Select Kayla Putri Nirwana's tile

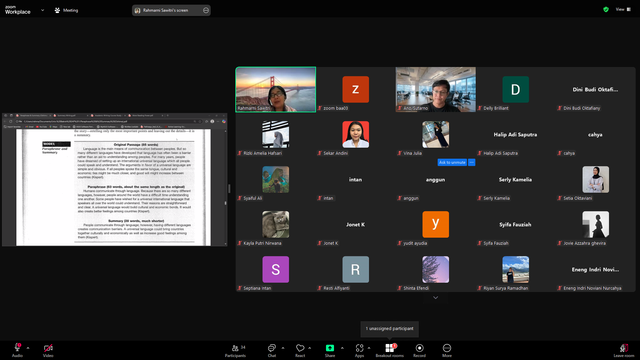pos(276,224)
